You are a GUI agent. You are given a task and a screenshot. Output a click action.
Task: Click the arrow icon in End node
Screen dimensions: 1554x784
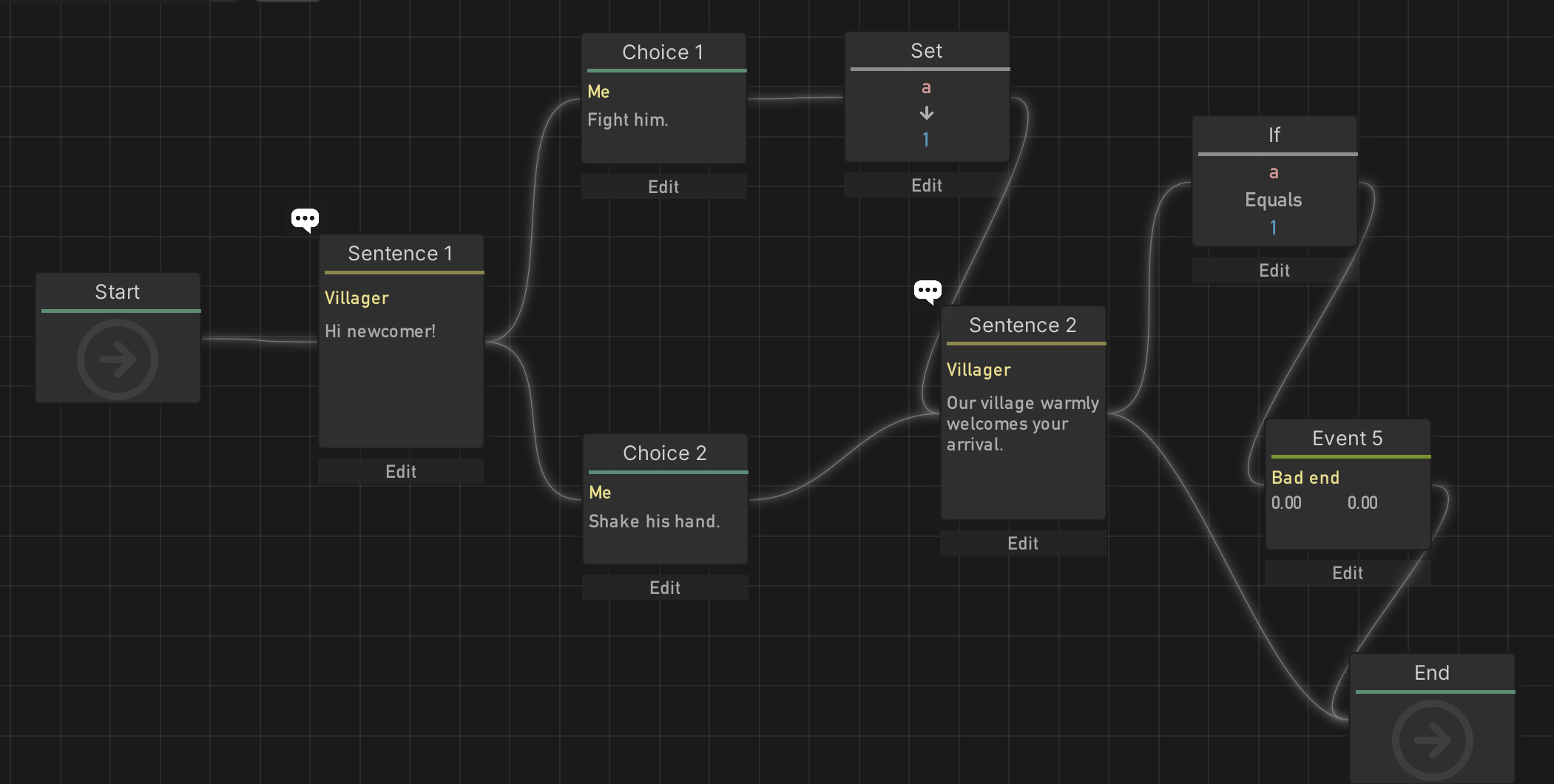(1432, 740)
